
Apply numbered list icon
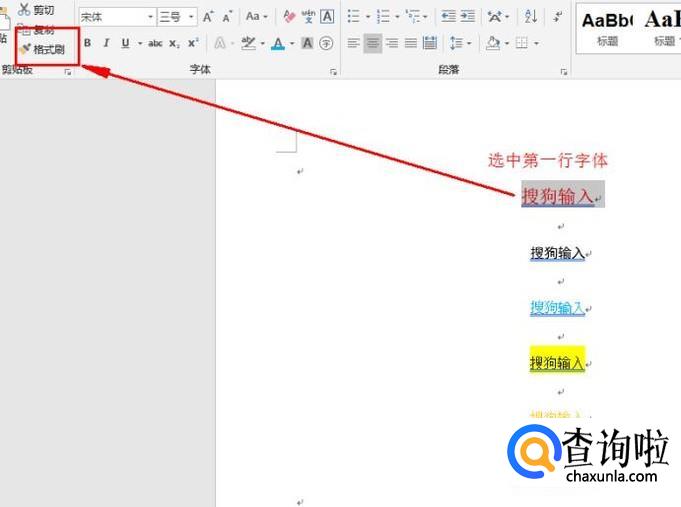tap(383, 17)
